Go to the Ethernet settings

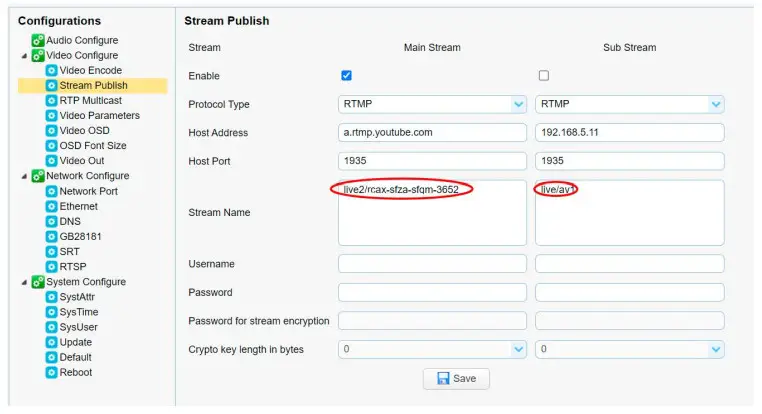[x=78, y=206]
